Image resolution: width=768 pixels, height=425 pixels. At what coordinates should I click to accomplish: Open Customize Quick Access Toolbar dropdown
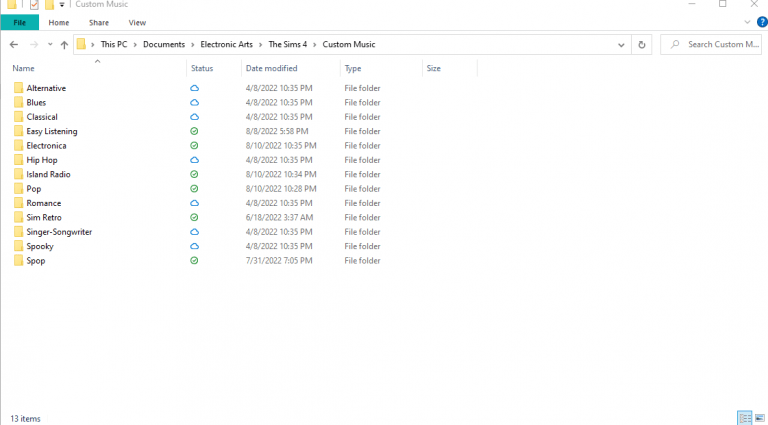(62, 5)
